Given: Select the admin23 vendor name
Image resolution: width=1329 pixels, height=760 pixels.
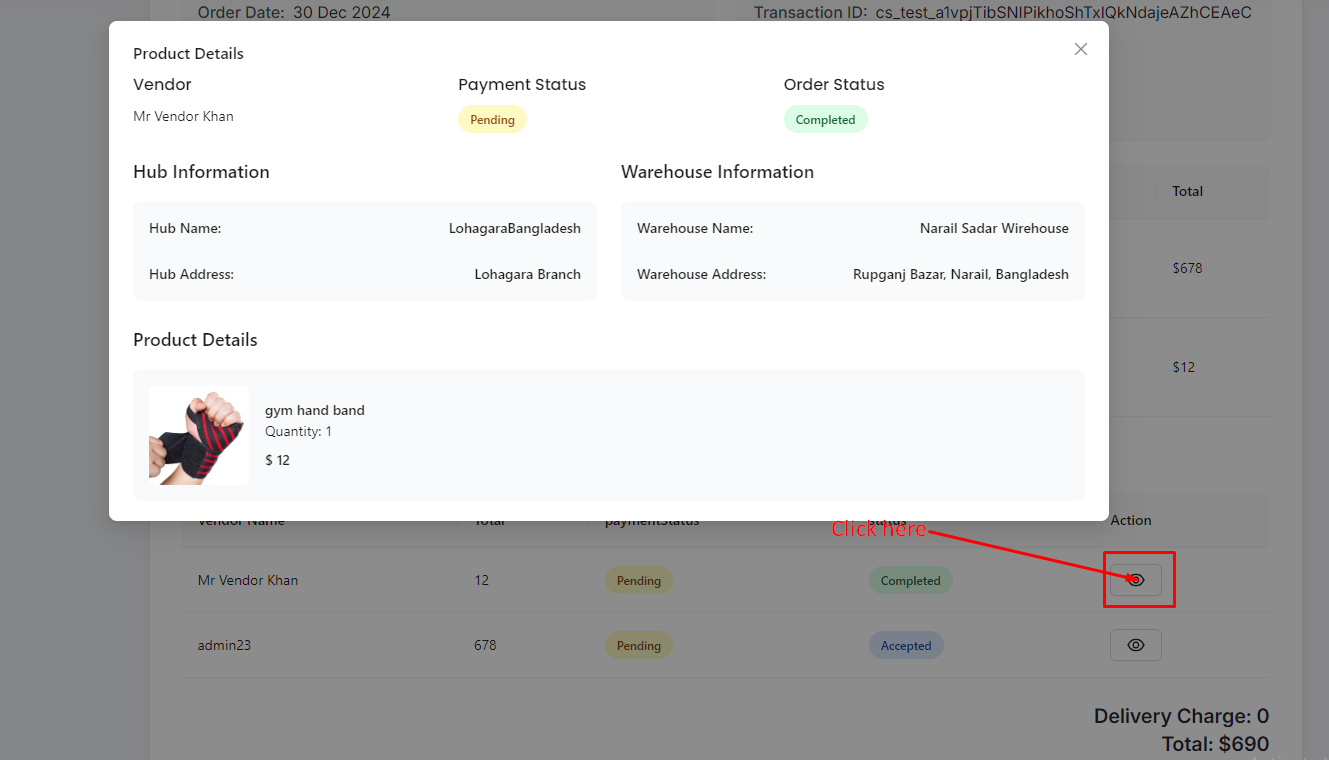Looking at the screenshot, I should pos(224,645).
